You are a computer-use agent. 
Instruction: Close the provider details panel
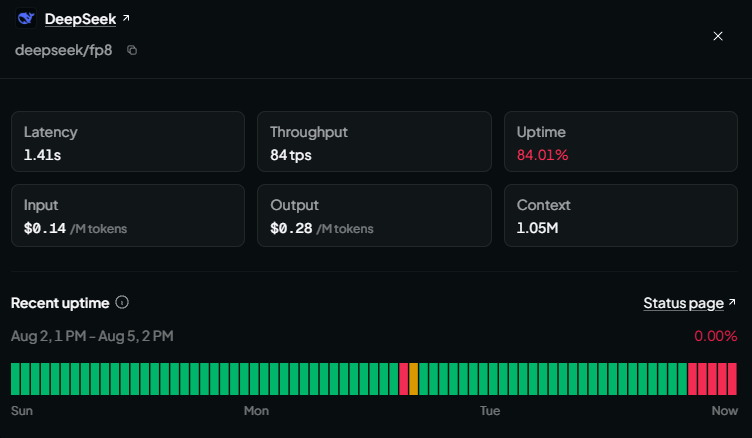click(x=718, y=36)
